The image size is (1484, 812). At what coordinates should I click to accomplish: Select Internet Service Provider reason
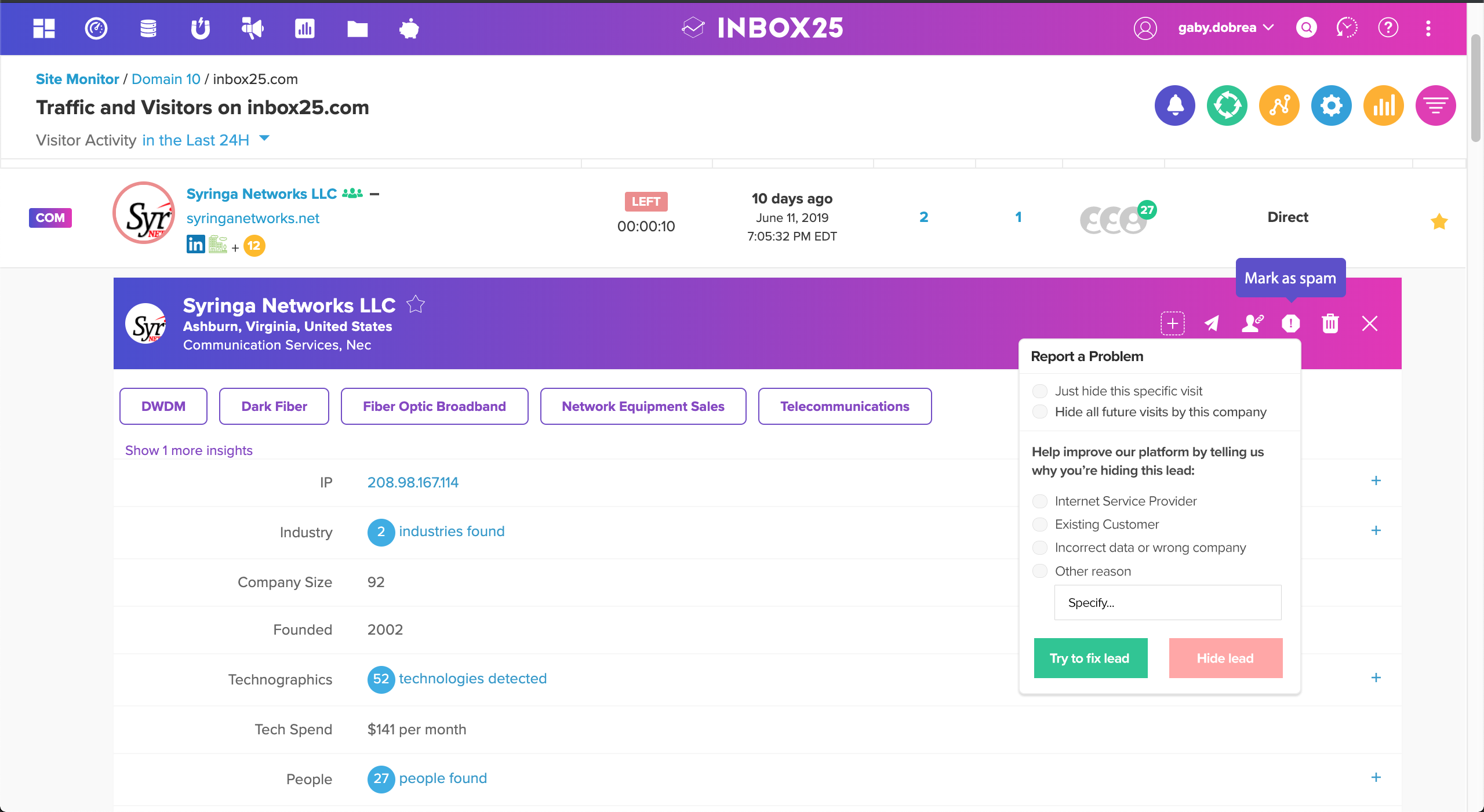point(1040,501)
